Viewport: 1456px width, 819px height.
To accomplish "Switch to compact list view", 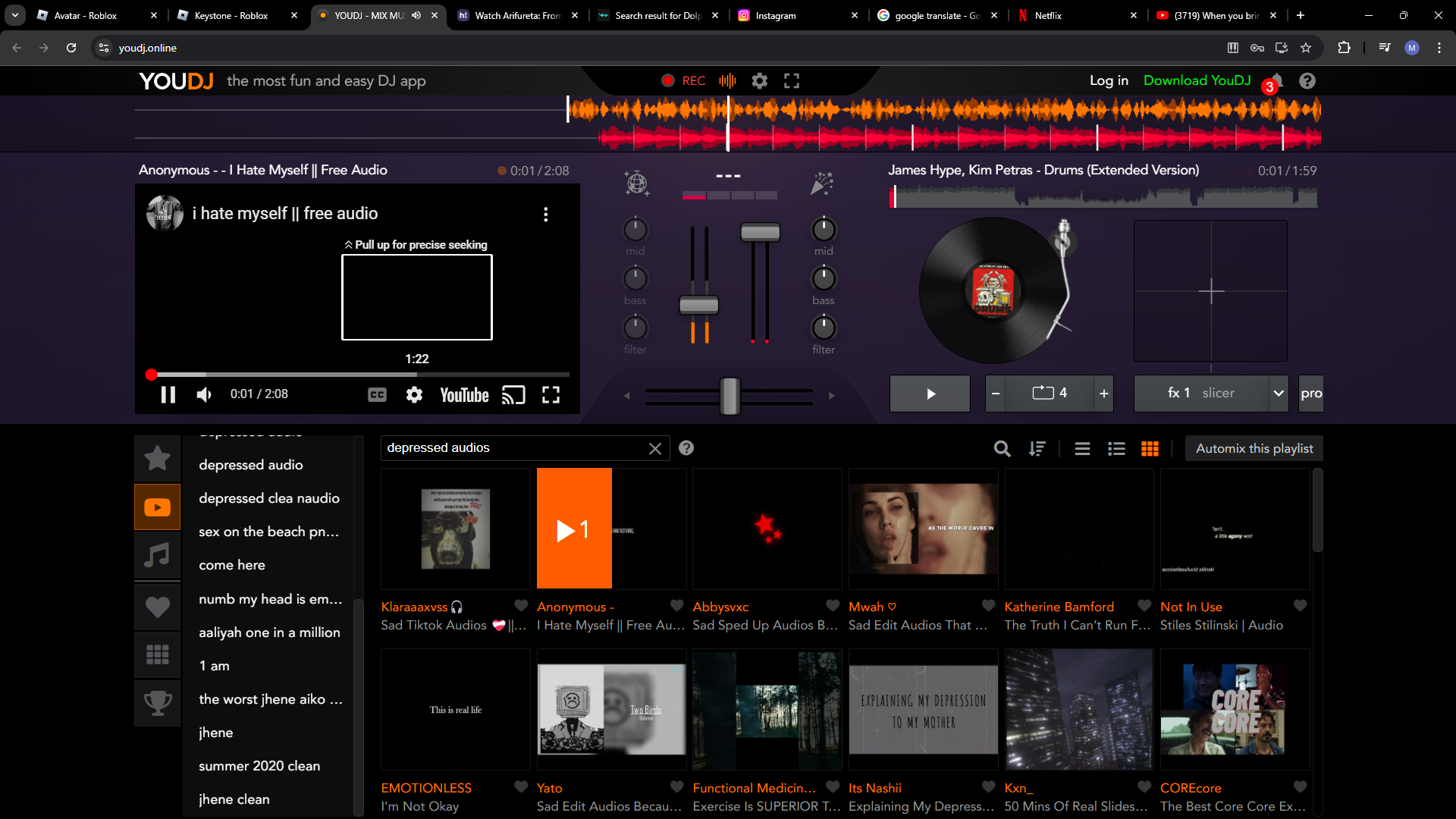I will click(x=1082, y=449).
